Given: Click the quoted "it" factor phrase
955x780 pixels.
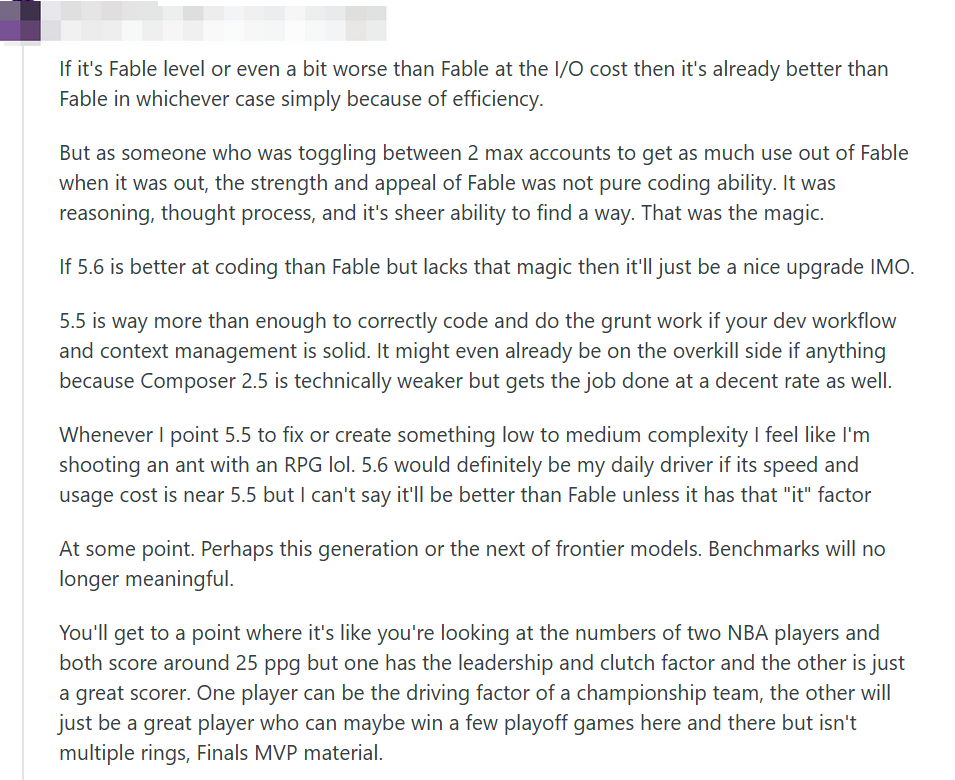Looking at the screenshot, I should click(826, 495).
